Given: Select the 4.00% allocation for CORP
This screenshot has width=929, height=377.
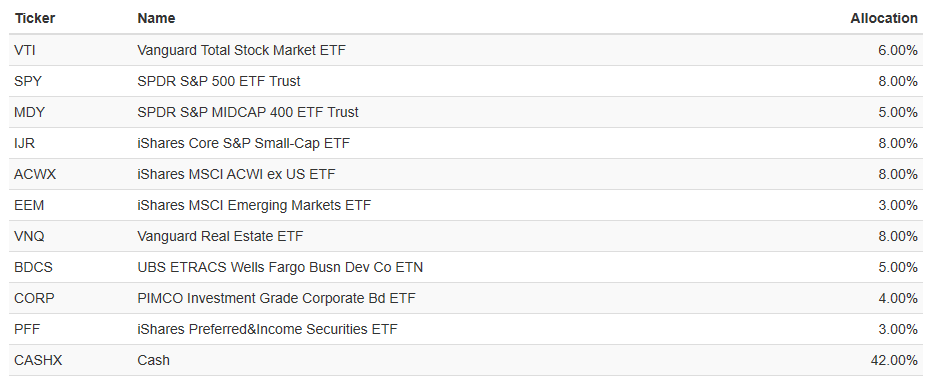Looking at the screenshot, I should [898, 298].
